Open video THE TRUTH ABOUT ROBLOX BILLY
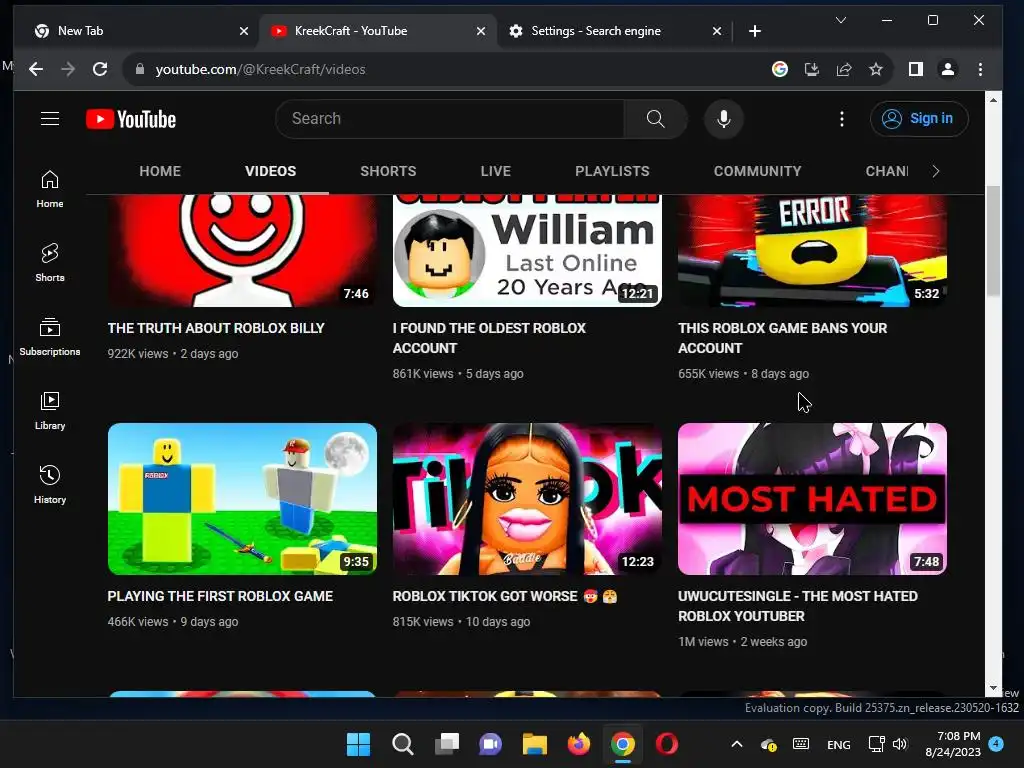 pyautogui.click(x=216, y=328)
